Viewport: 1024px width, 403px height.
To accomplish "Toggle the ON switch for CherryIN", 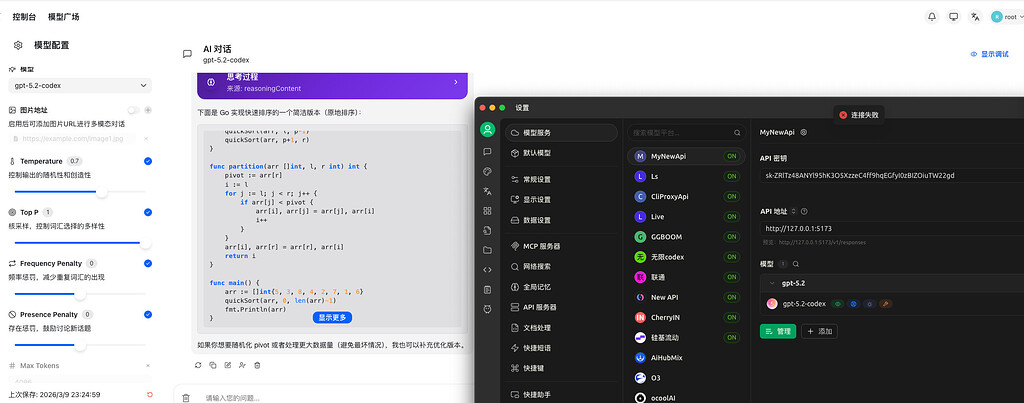I will coord(731,317).
